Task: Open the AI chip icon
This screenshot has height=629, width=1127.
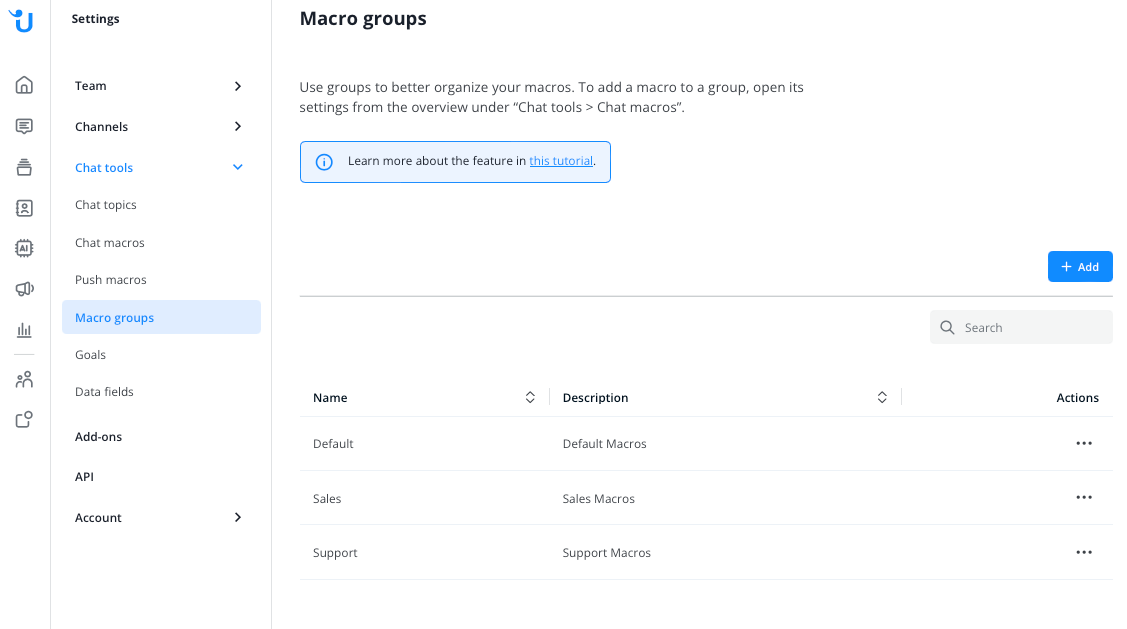Action: [x=24, y=248]
